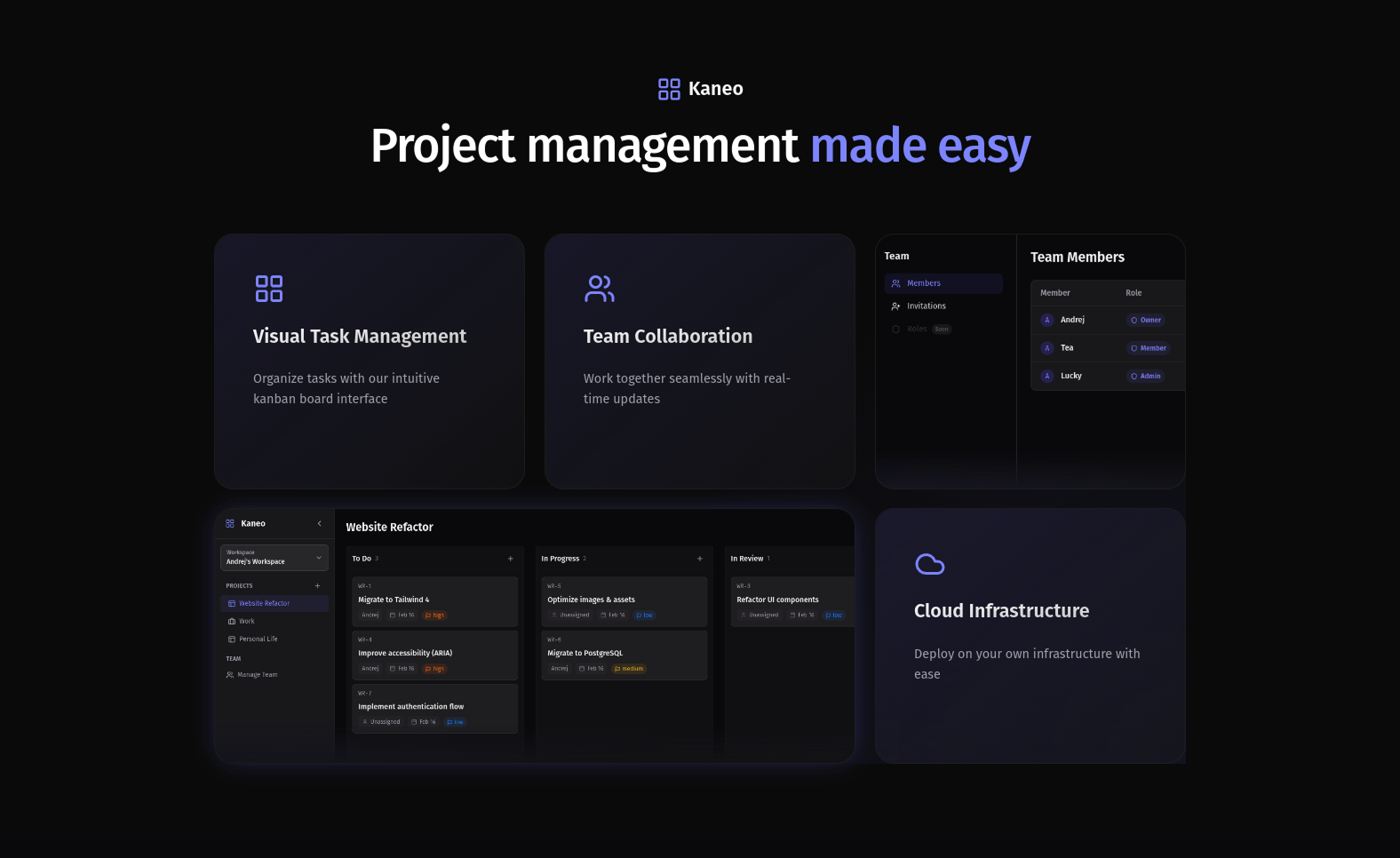Click Lucky's avatar in member list
1400x858 pixels.
coord(1047,376)
